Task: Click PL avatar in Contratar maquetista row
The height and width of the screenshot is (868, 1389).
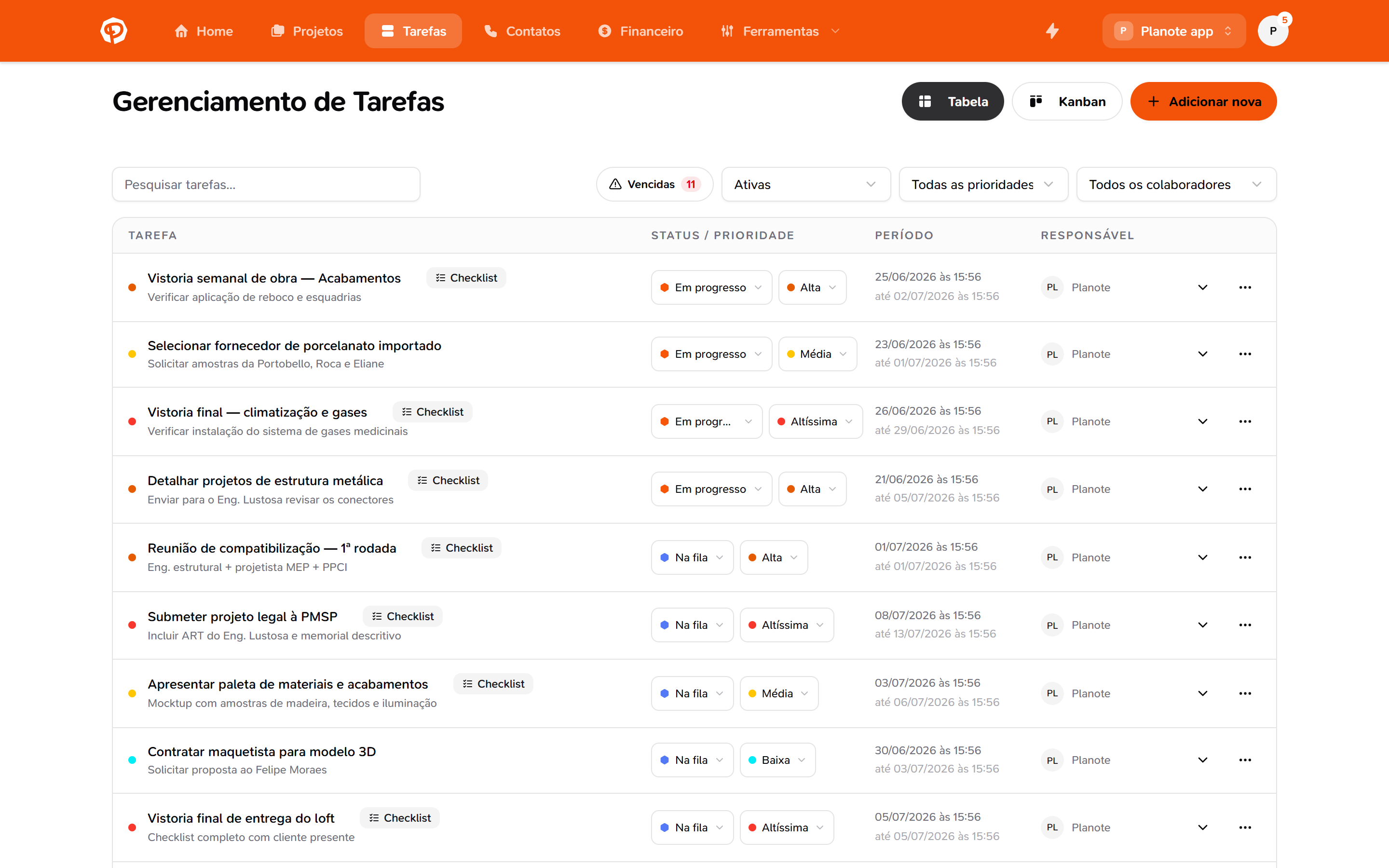Action: [x=1052, y=760]
